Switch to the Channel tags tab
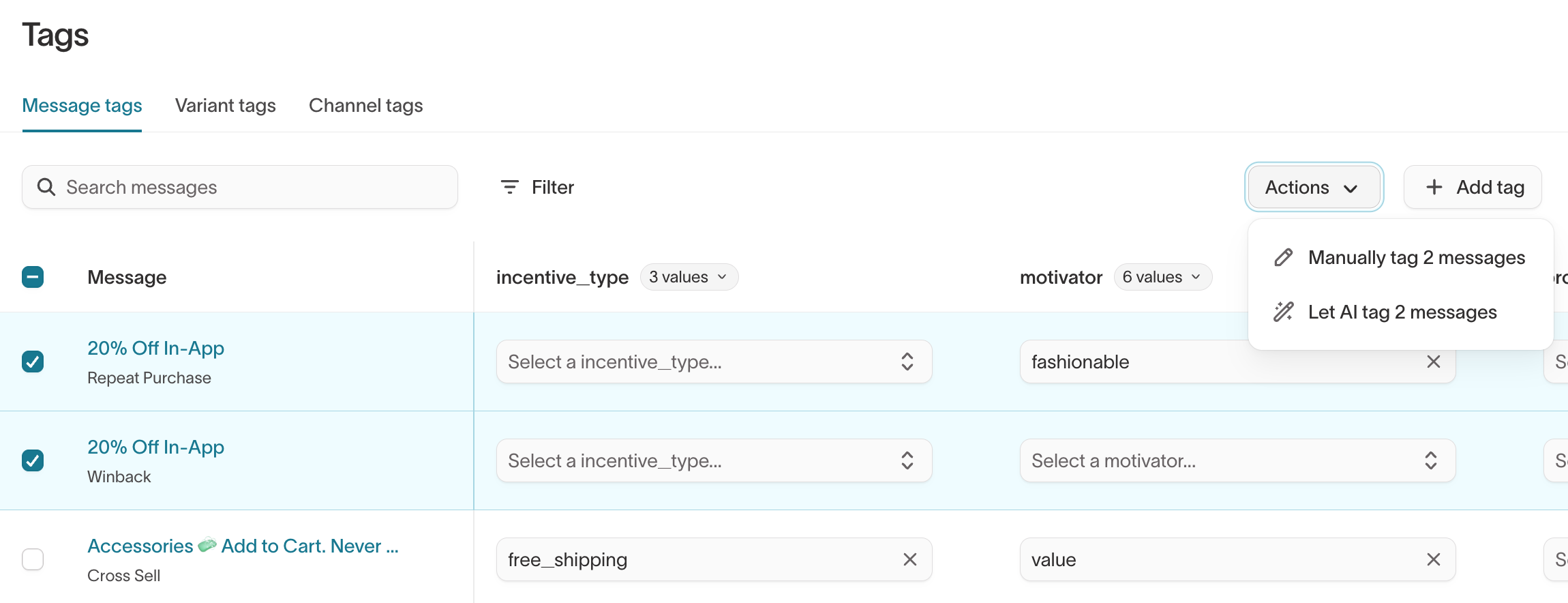Image resolution: width=1568 pixels, height=603 pixels. pyautogui.click(x=366, y=106)
